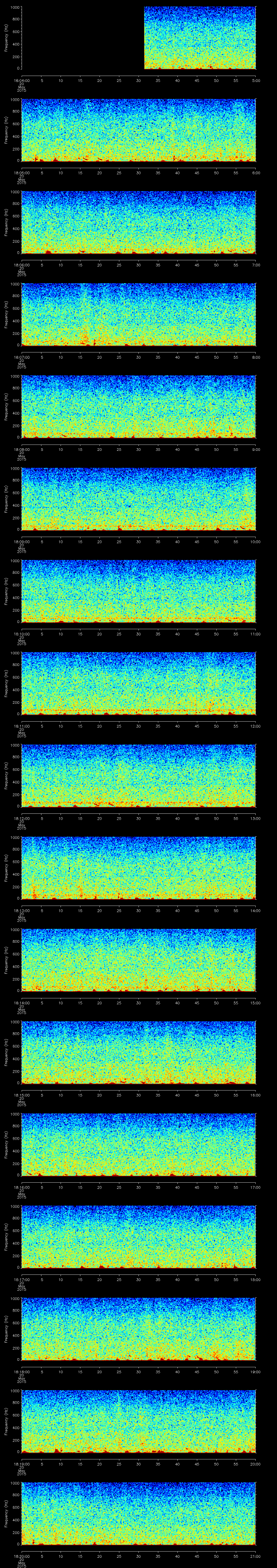Select the 18:11:00 start time label
The height and width of the screenshot is (1568, 277).
click(22, 726)
